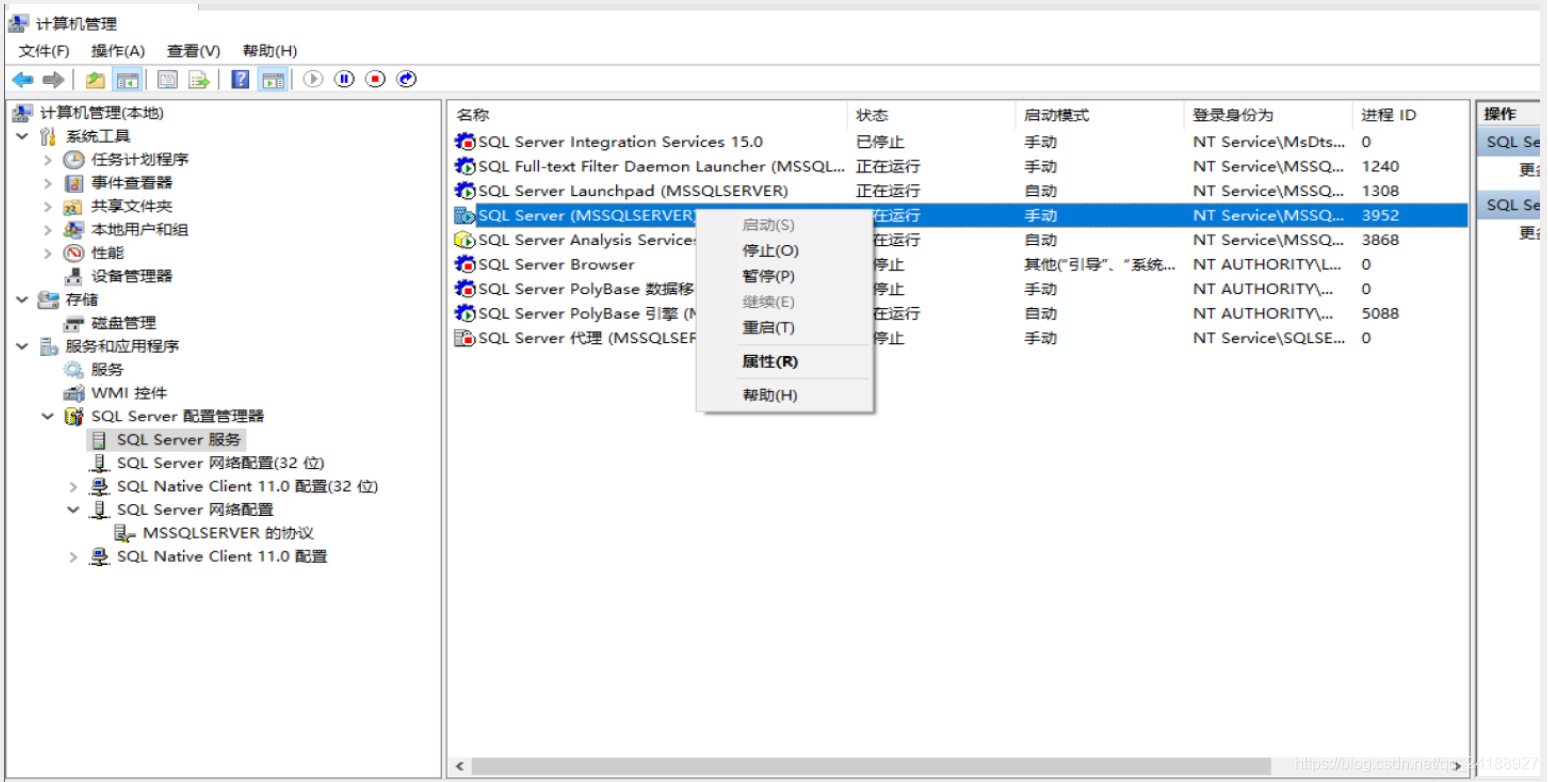Expand the 性能 node
1548x782 pixels.
pyautogui.click(x=47, y=253)
